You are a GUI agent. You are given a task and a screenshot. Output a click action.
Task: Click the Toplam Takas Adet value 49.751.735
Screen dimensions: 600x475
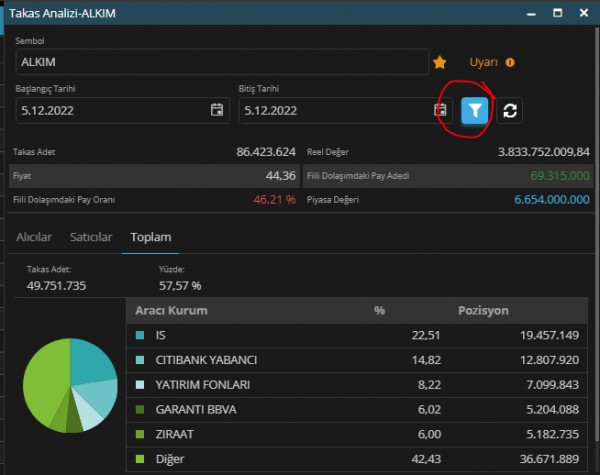pyautogui.click(x=57, y=286)
